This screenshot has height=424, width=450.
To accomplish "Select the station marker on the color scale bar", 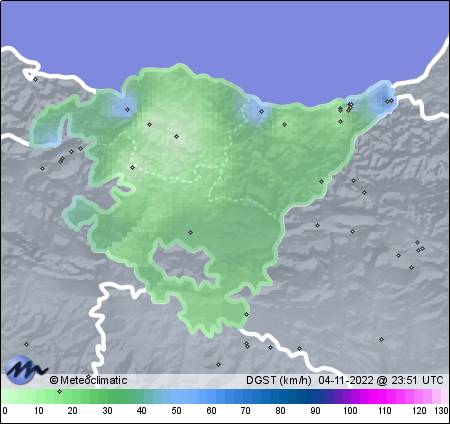I will pyautogui.click(x=60, y=391).
